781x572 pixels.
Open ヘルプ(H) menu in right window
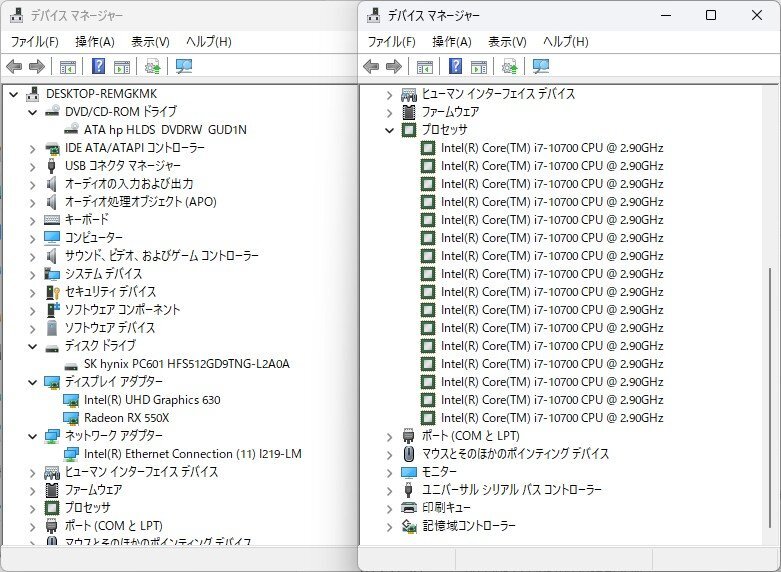[566, 42]
